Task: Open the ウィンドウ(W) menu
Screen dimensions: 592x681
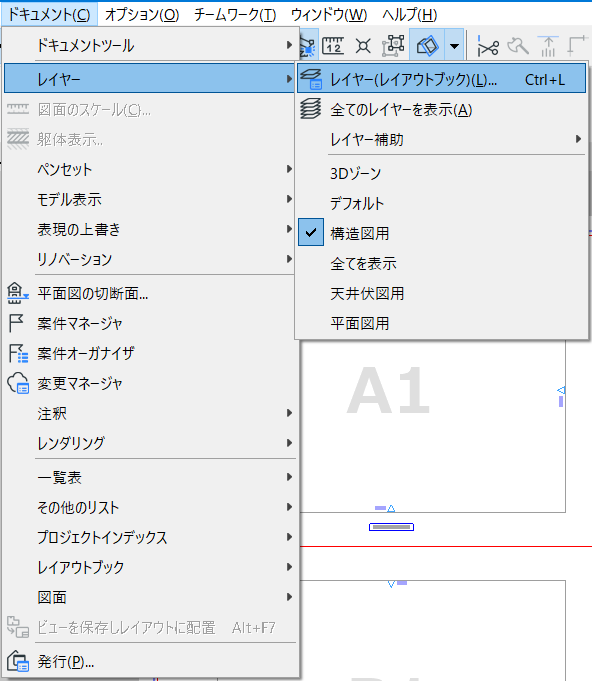Action: 329,15
